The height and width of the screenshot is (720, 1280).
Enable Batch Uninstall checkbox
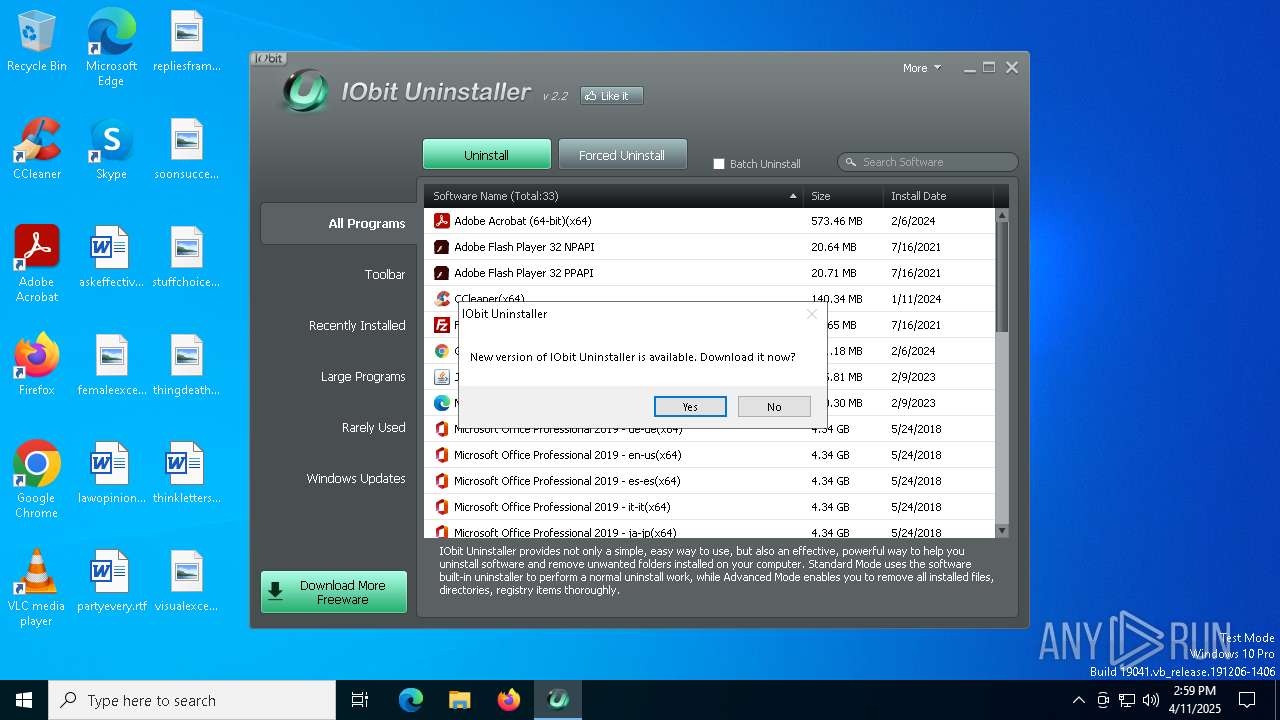click(718, 164)
